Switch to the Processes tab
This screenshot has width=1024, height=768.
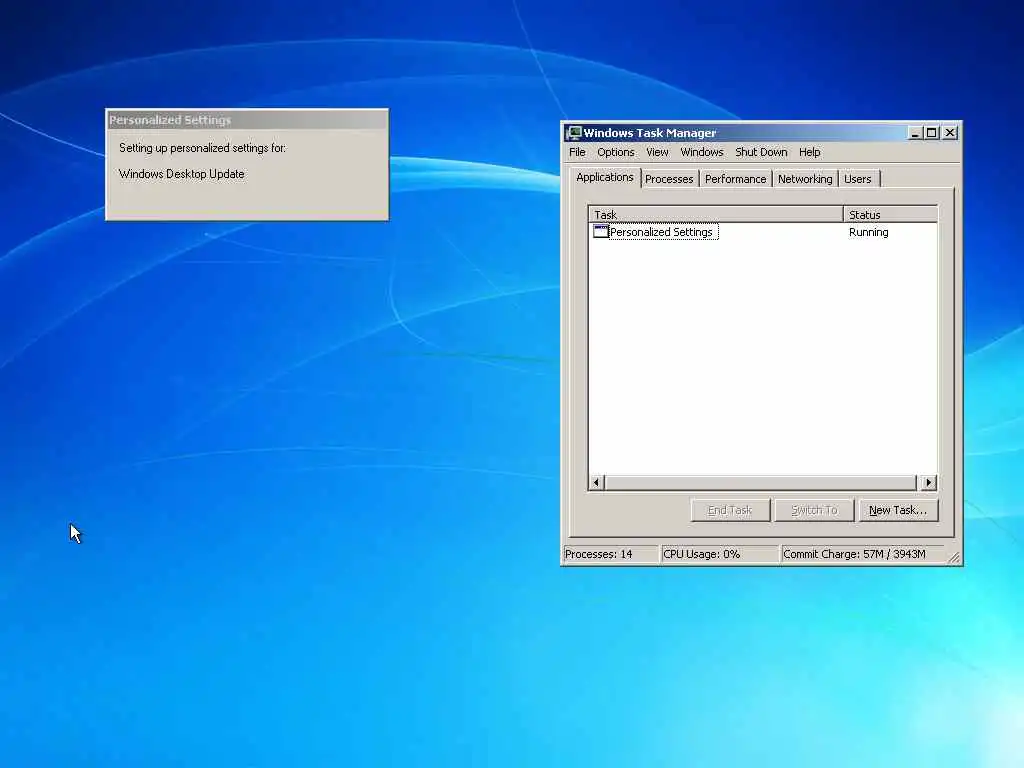pyautogui.click(x=669, y=179)
